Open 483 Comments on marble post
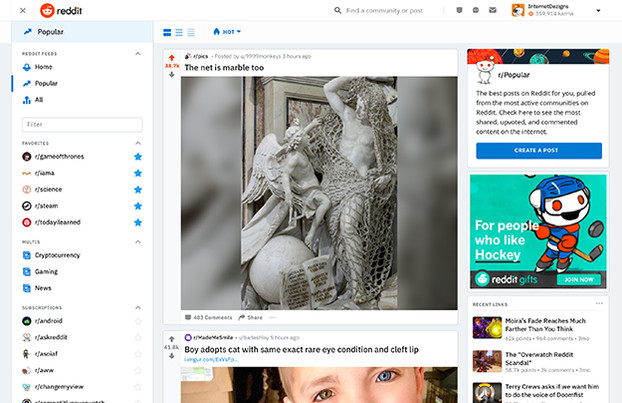 [208, 317]
